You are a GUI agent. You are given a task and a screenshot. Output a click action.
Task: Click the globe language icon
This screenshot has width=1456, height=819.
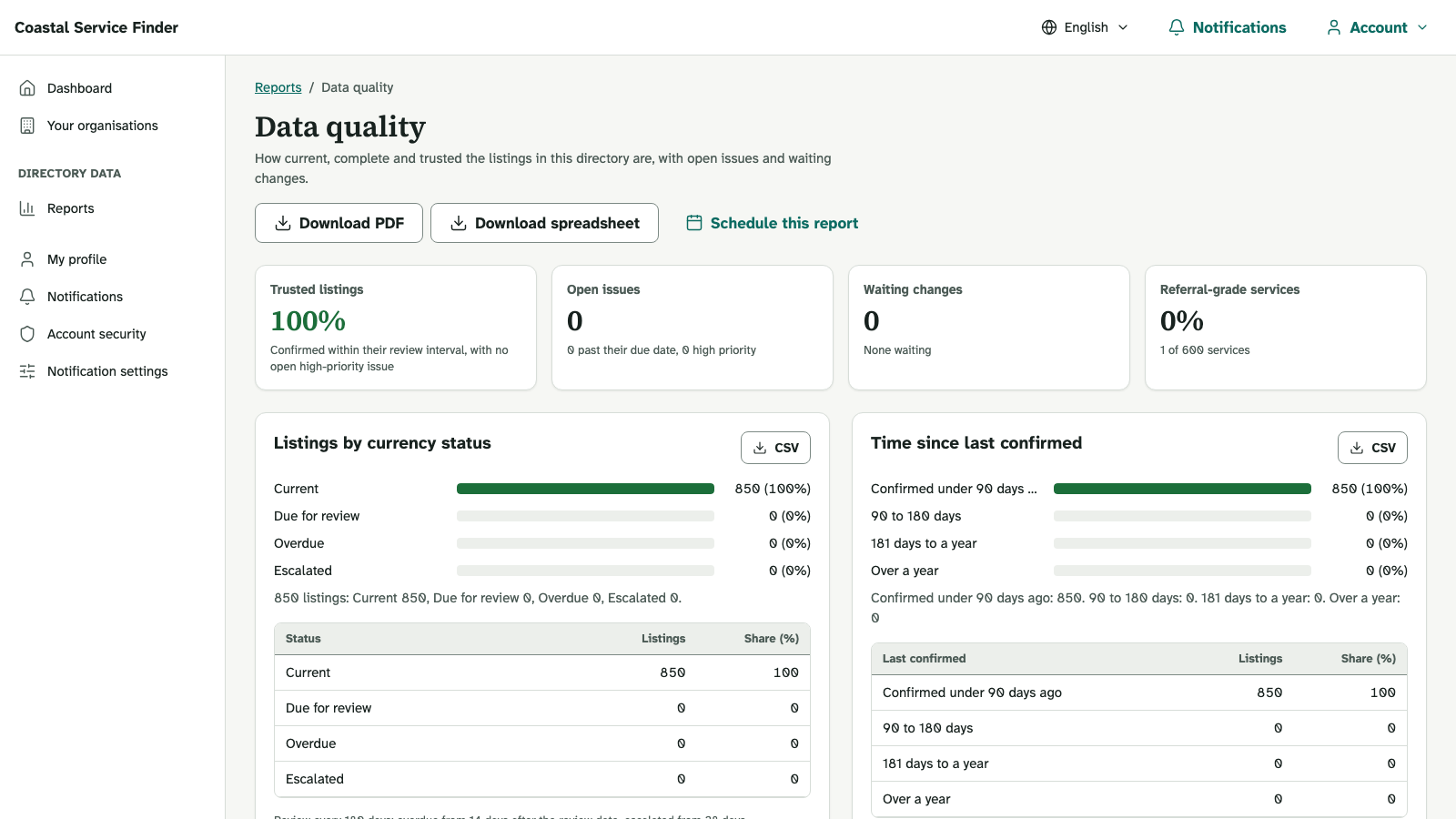1049,27
